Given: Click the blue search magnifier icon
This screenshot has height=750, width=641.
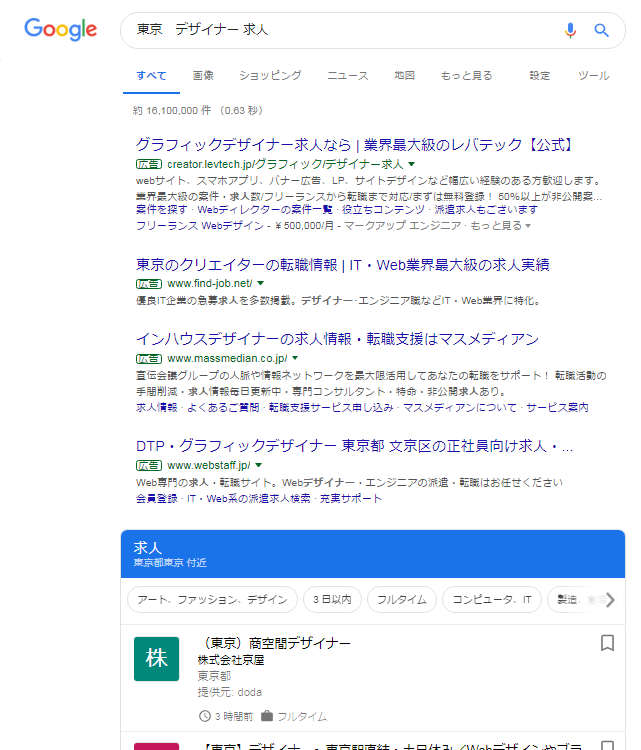Looking at the screenshot, I should tap(601, 30).
